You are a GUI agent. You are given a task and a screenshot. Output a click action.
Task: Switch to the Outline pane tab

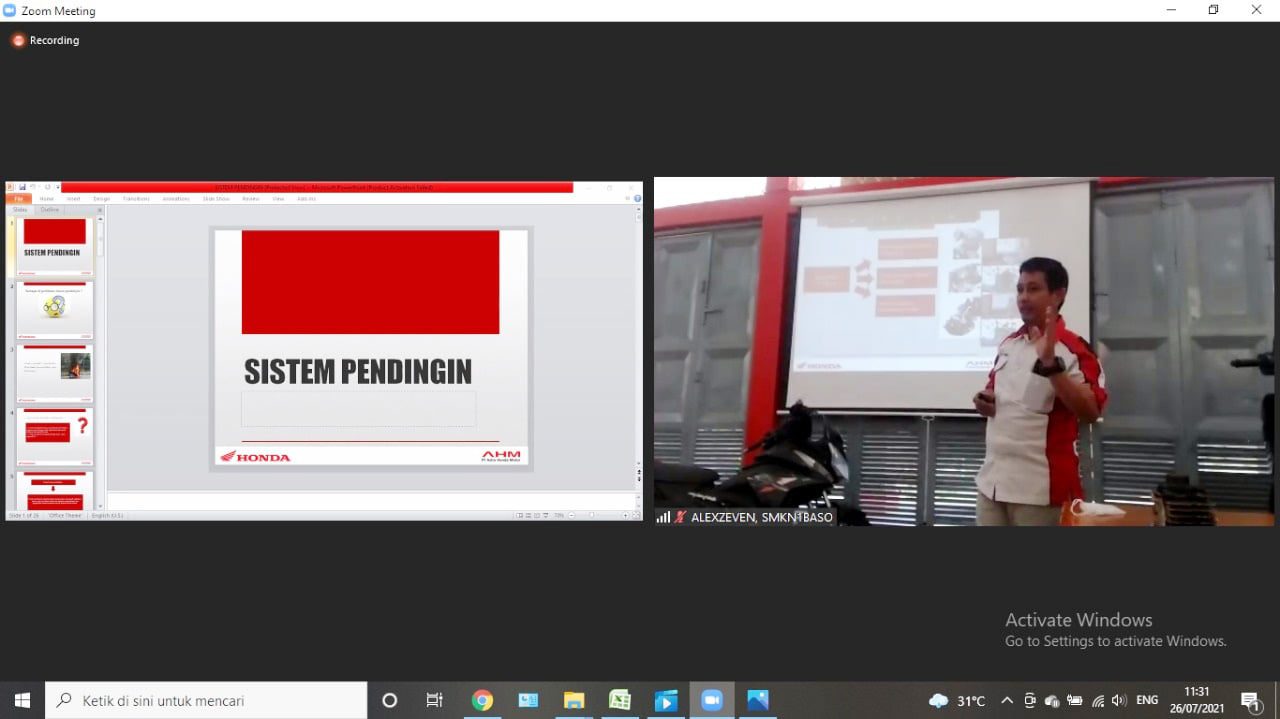coord(49,210)
